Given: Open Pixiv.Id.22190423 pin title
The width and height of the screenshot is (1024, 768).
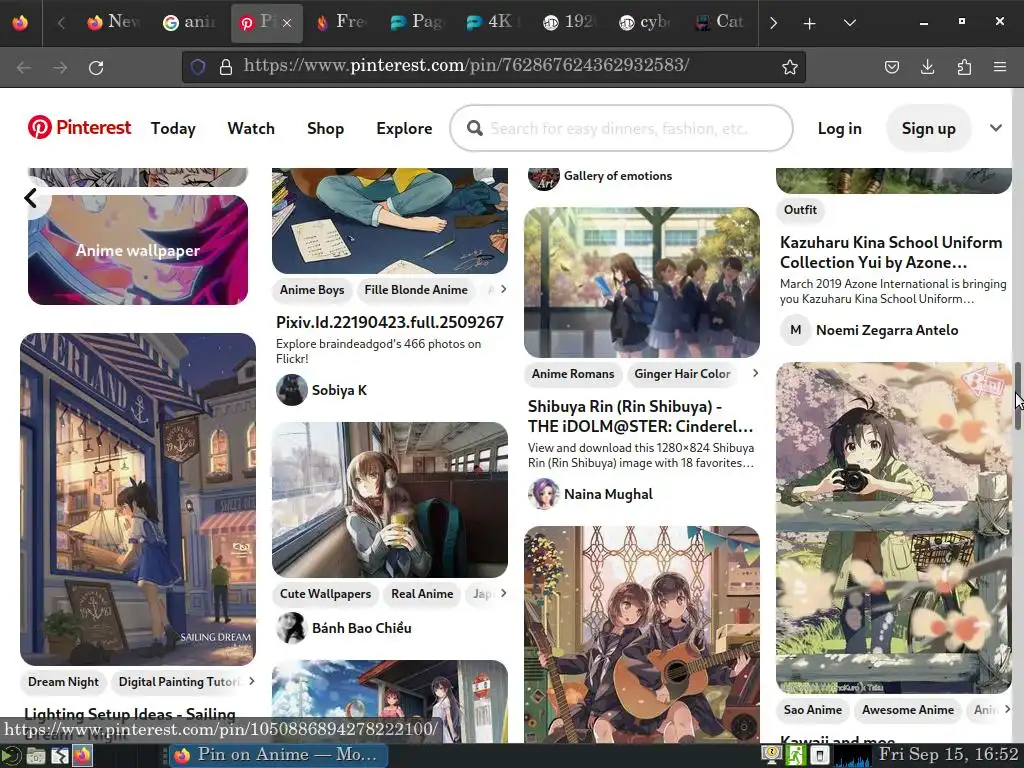Looking at the screenshot, I should click(389, 322).
